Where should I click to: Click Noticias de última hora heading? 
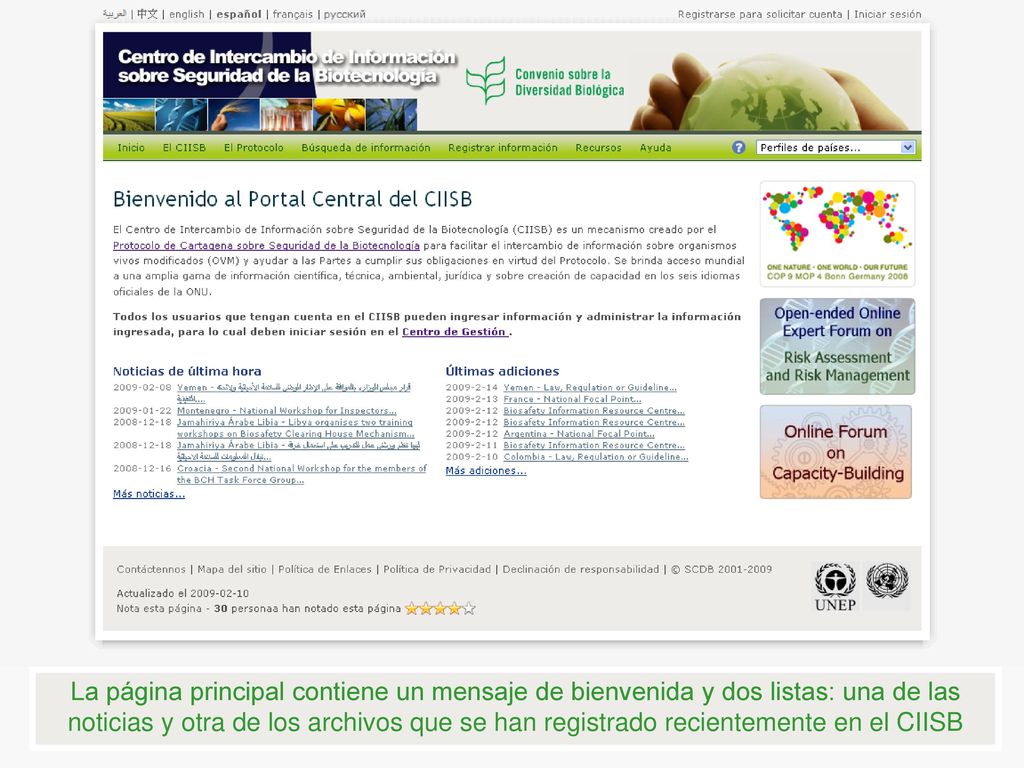[x=187, y=371]
